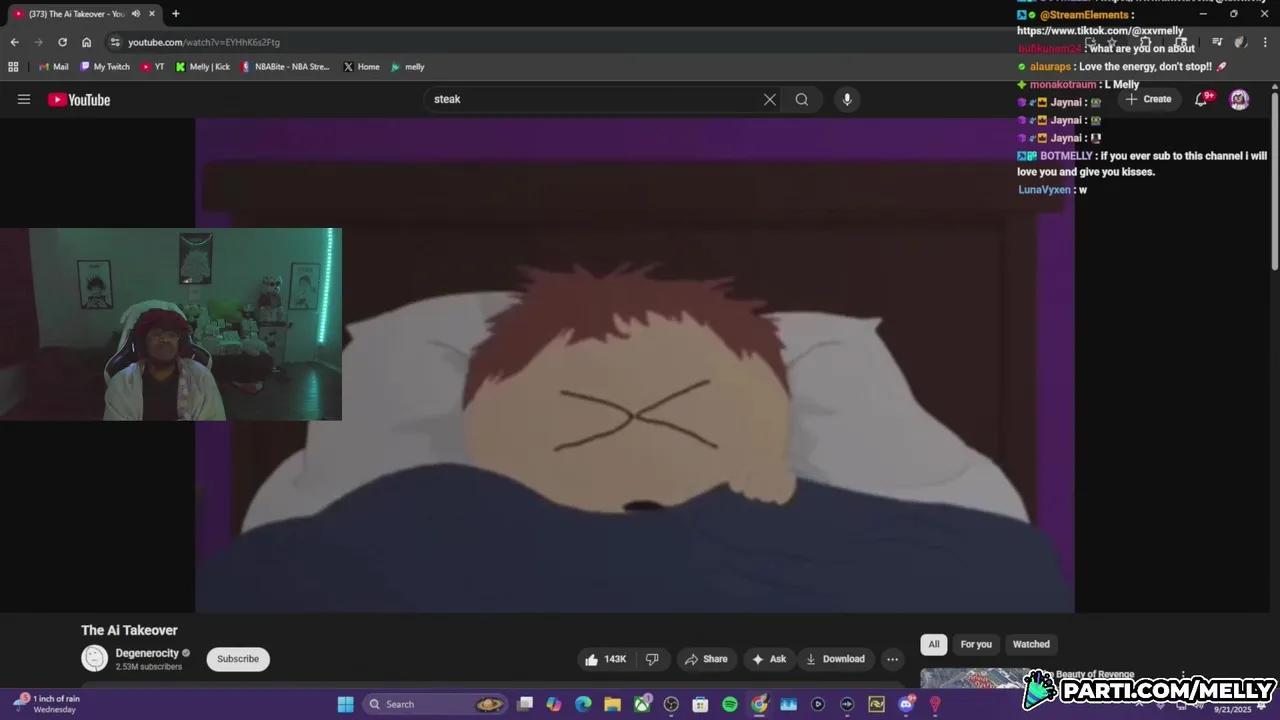Open Microsoft Edge from taskbar

point(583,704)
